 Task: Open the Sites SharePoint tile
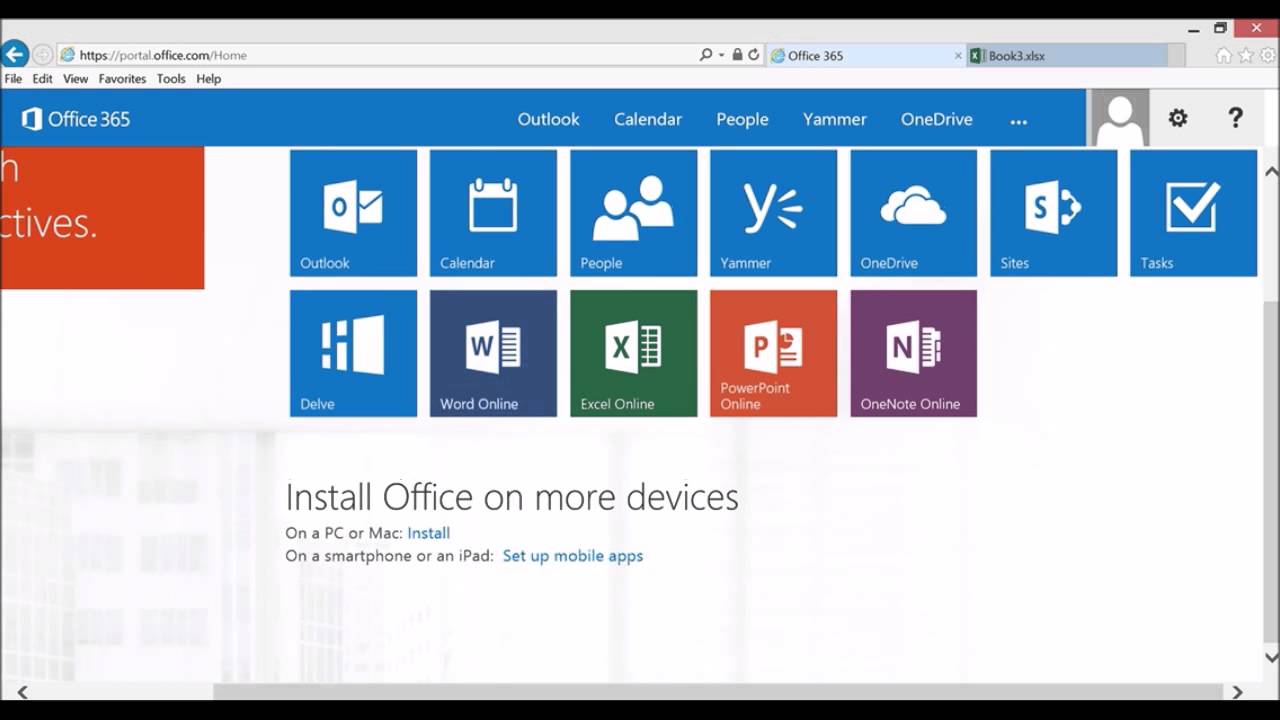pyautogui.click(x=1053, y=213)
